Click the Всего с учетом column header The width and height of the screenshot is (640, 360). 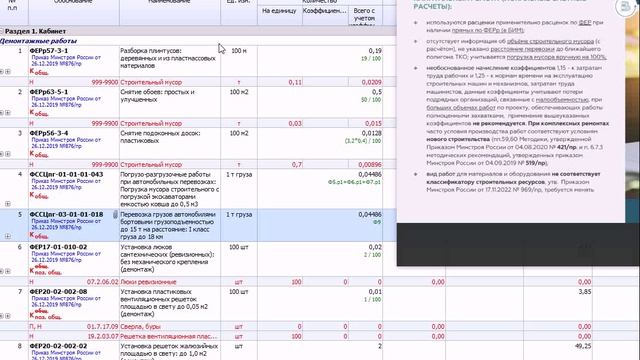pyautogui.click(x=364, y=16)
